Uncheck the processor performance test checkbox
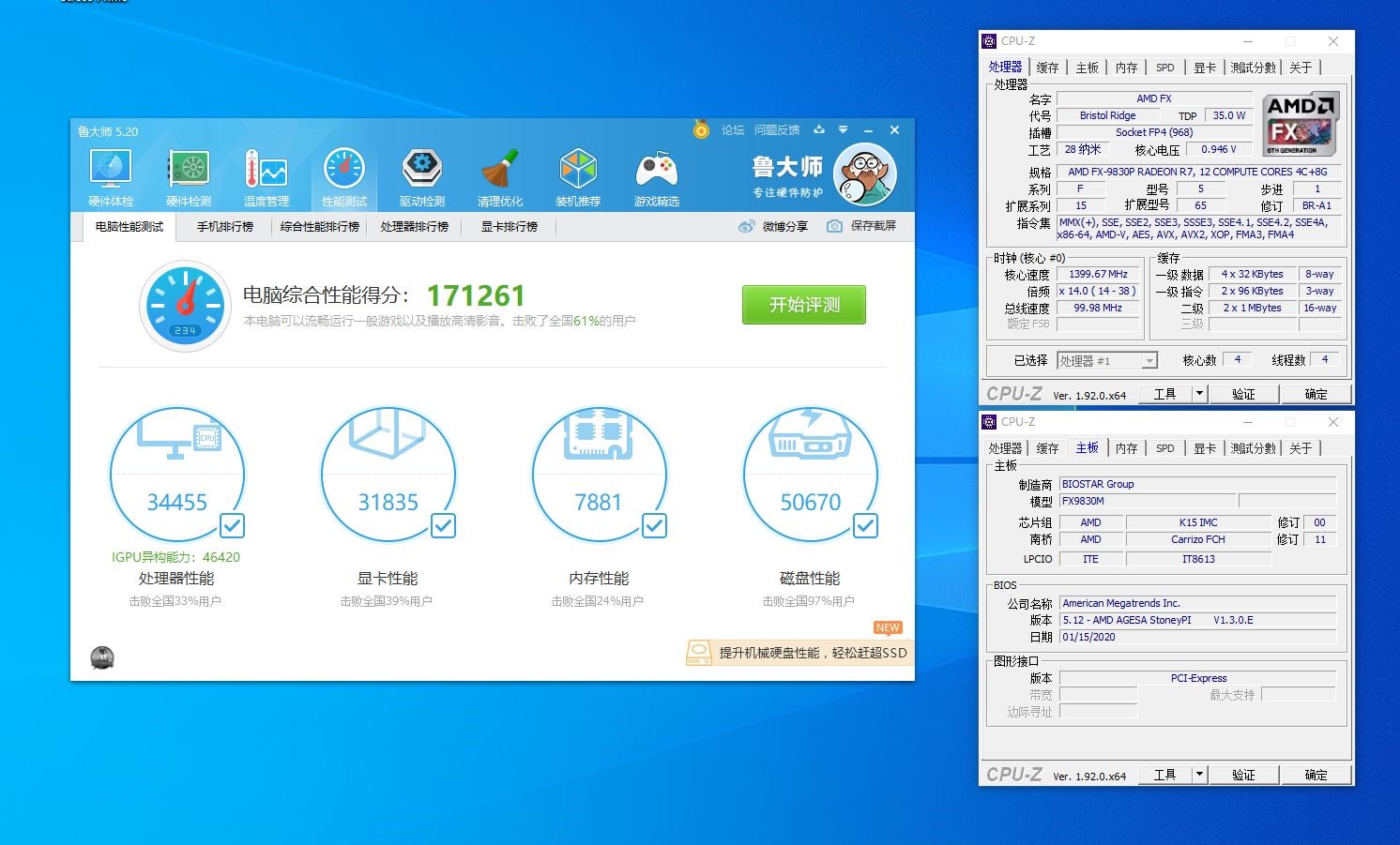This screenshot has width=1400, height=845. [233, 525]
